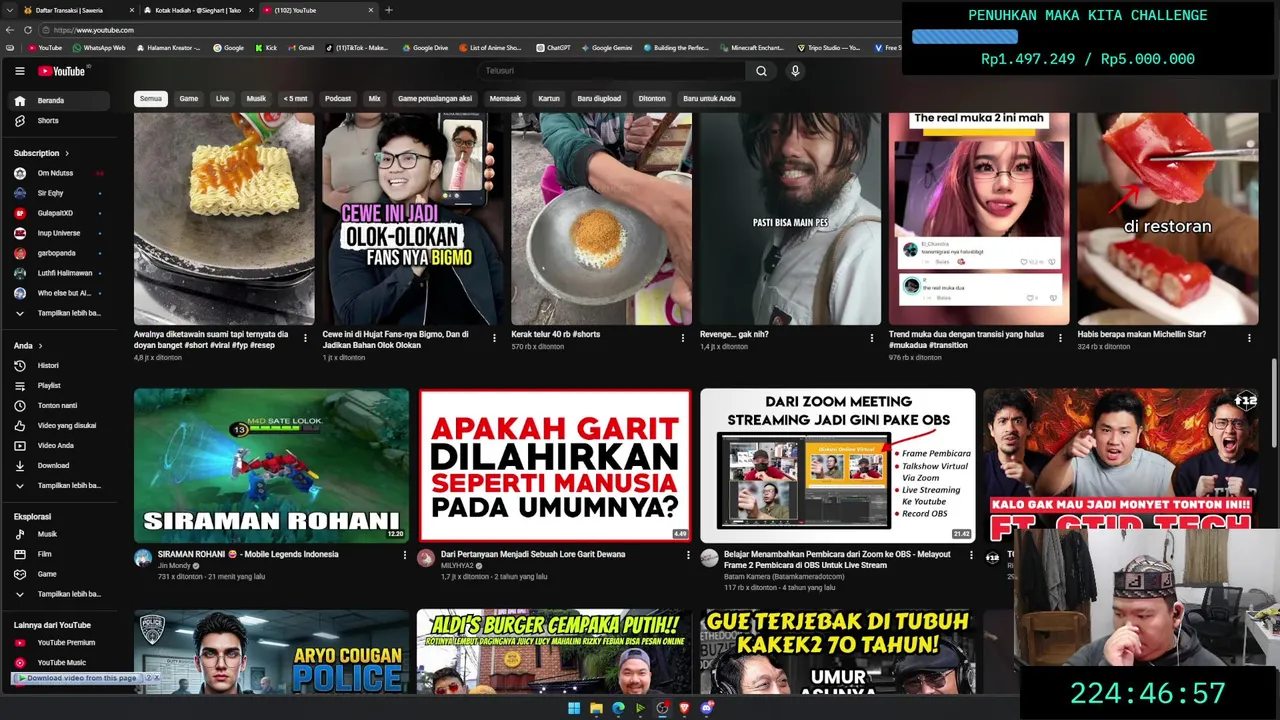Viewport: 1280px width, 720px height.
Task: Open the Kerak telur short thumbnail
Action: point(601,218)
